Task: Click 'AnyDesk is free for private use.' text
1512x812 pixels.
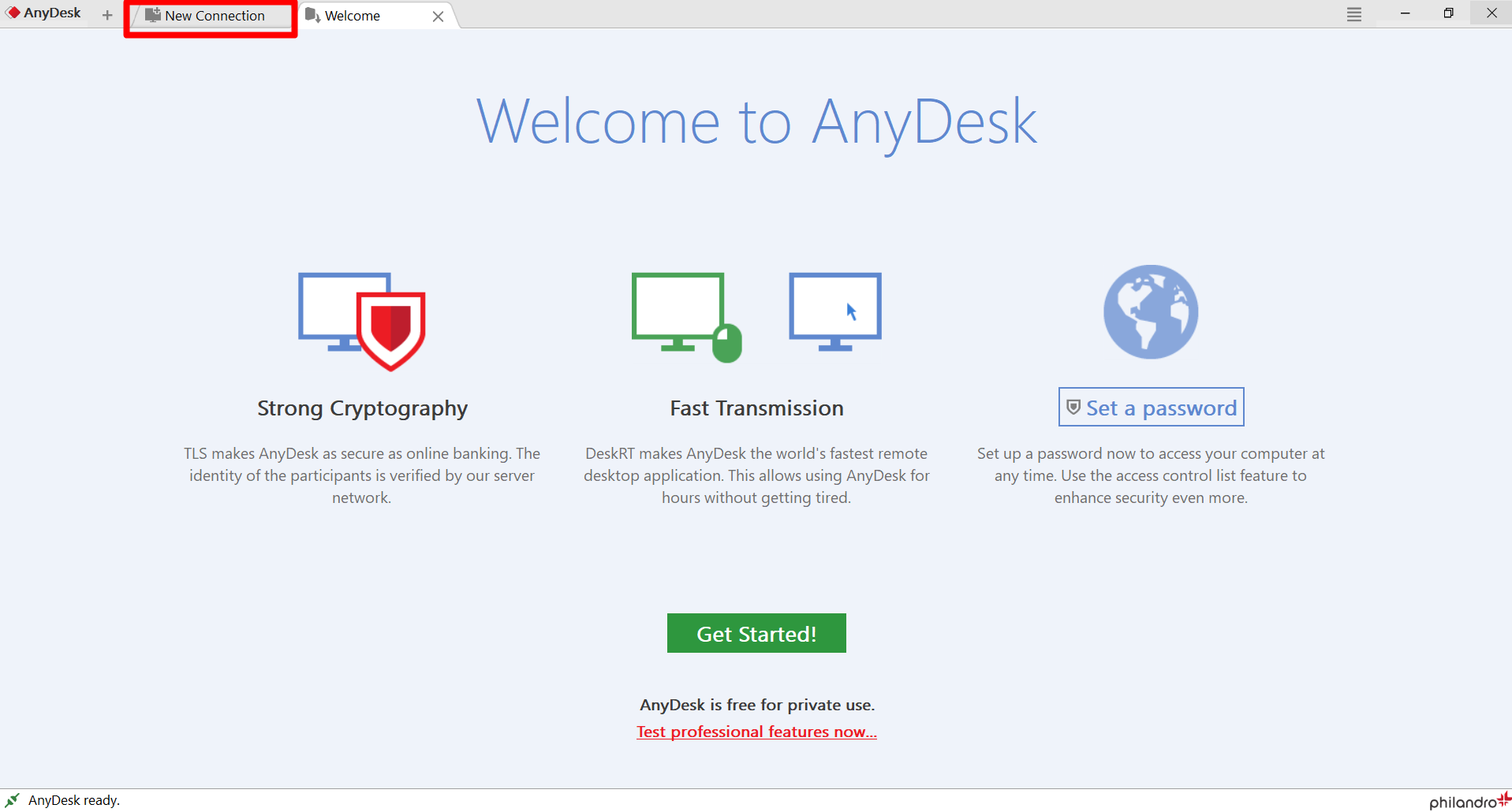Action: coord(757,705)
